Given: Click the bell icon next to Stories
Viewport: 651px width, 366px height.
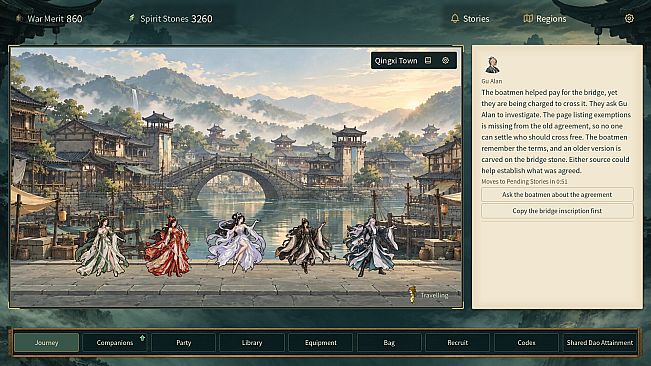Looking at the screenshot, I should point(455,18).
